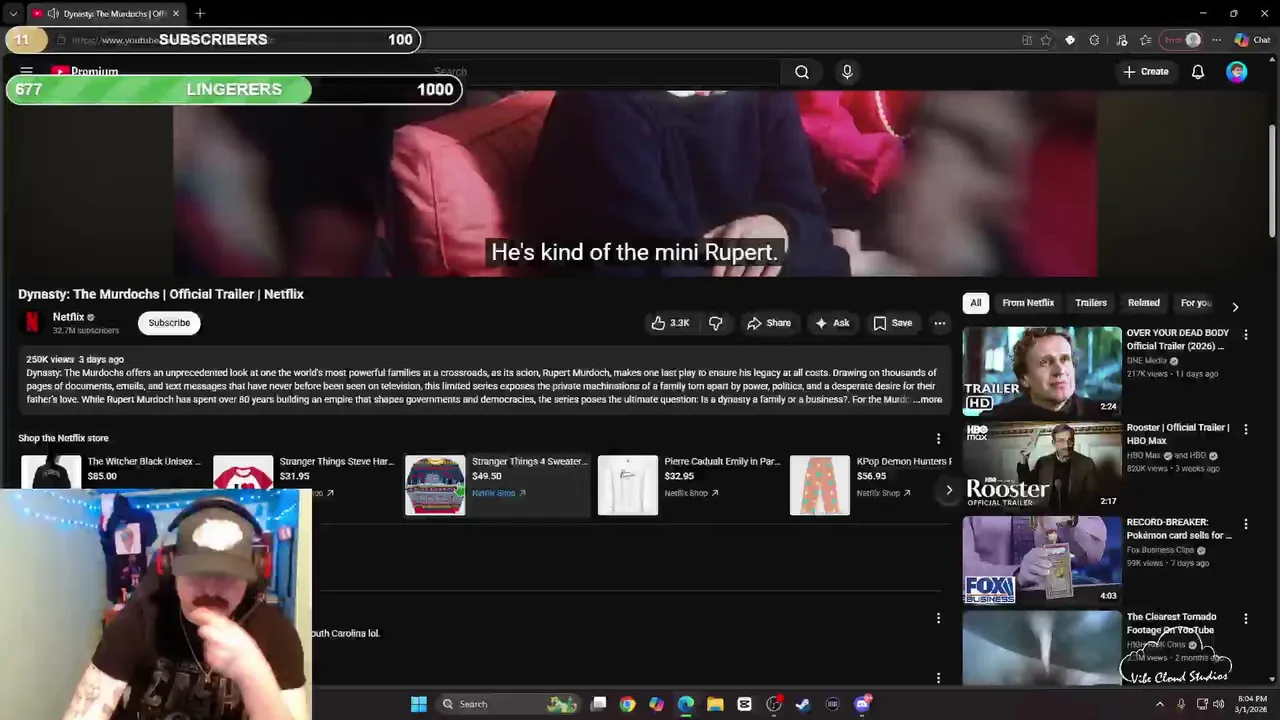Open taskbar volume control
This screenshot has width=1280, height=720.
click(x=1219, y=704)
